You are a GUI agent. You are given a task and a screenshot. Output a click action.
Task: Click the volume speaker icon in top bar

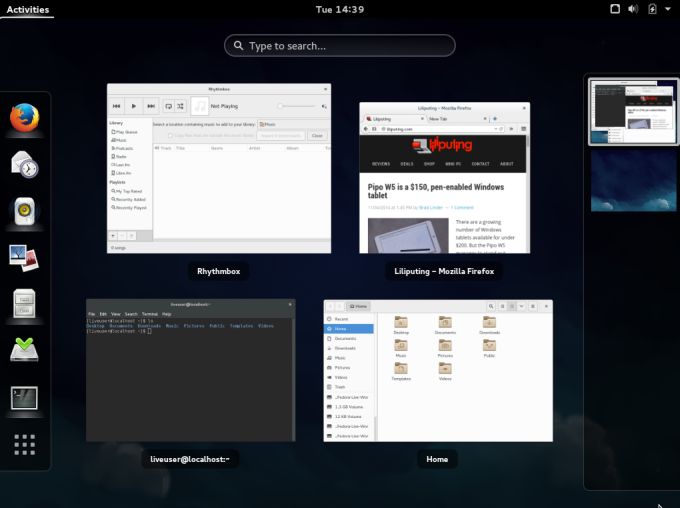pyautogui.click(x=632, y=9)
